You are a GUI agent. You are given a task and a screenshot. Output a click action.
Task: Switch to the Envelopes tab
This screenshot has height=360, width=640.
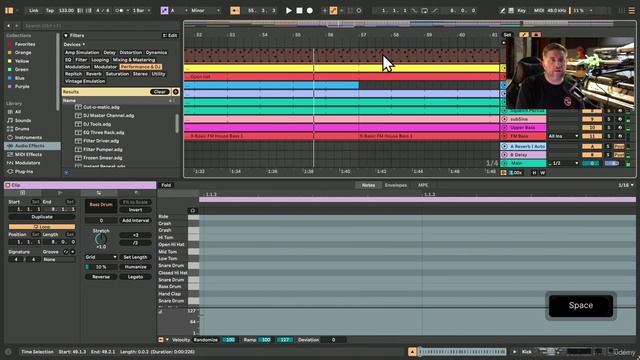click(x=396, y=185)
